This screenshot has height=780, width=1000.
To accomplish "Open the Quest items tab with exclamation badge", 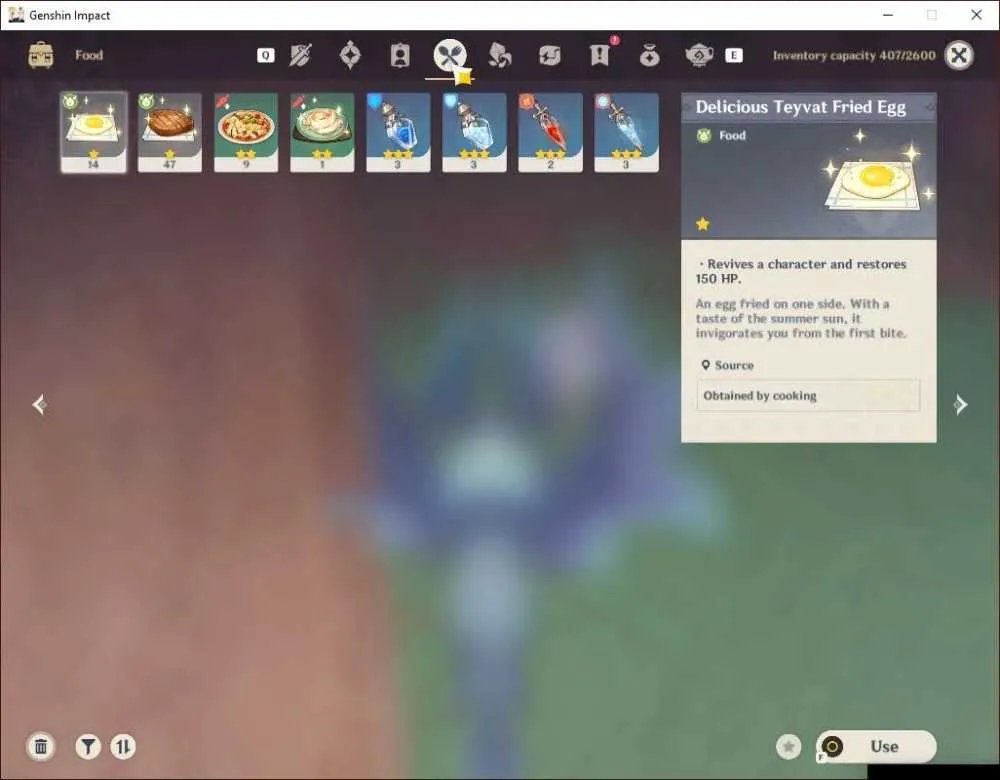I will pos(600,55).
